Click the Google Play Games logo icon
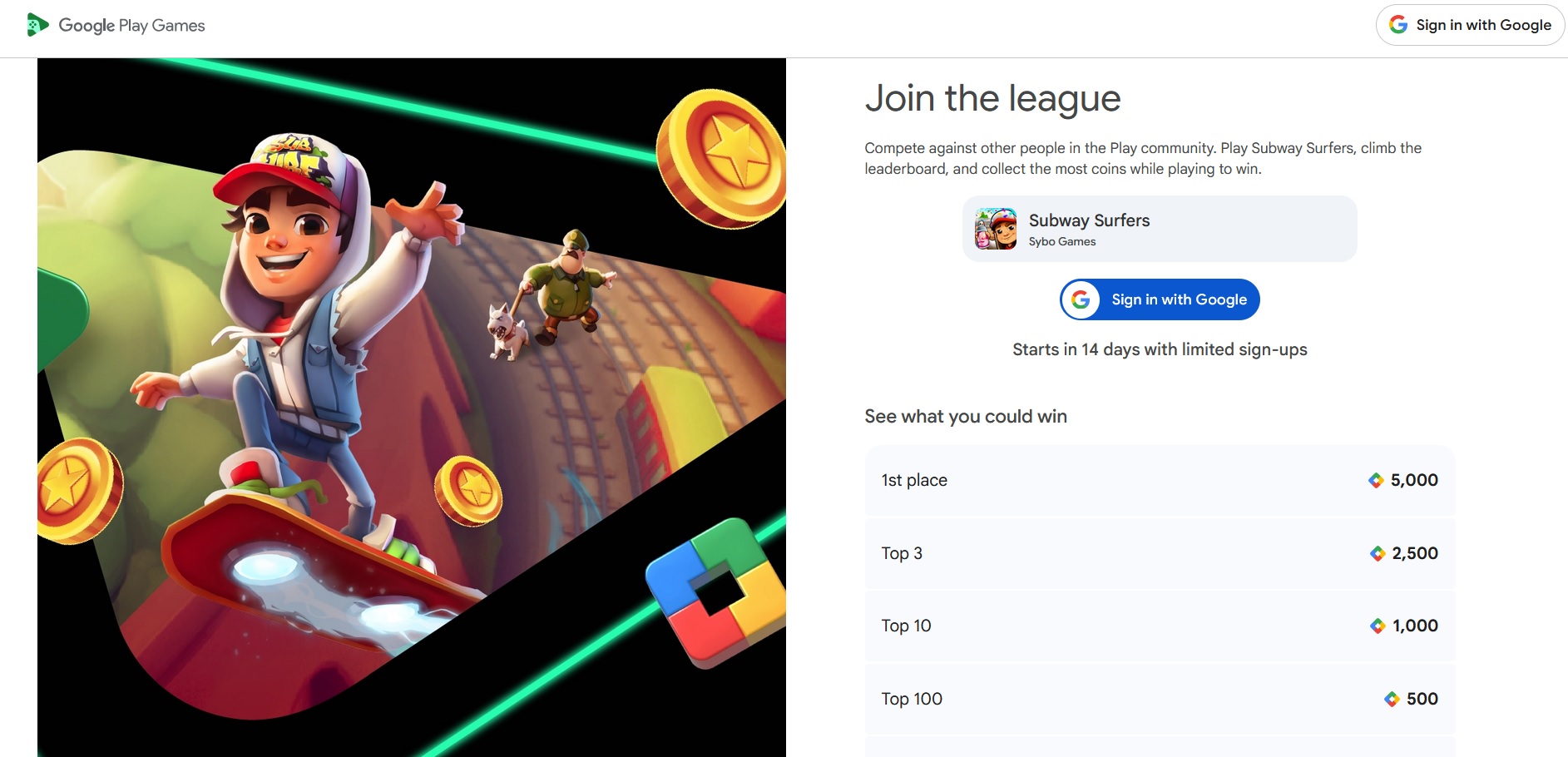 tap(37, 25)
